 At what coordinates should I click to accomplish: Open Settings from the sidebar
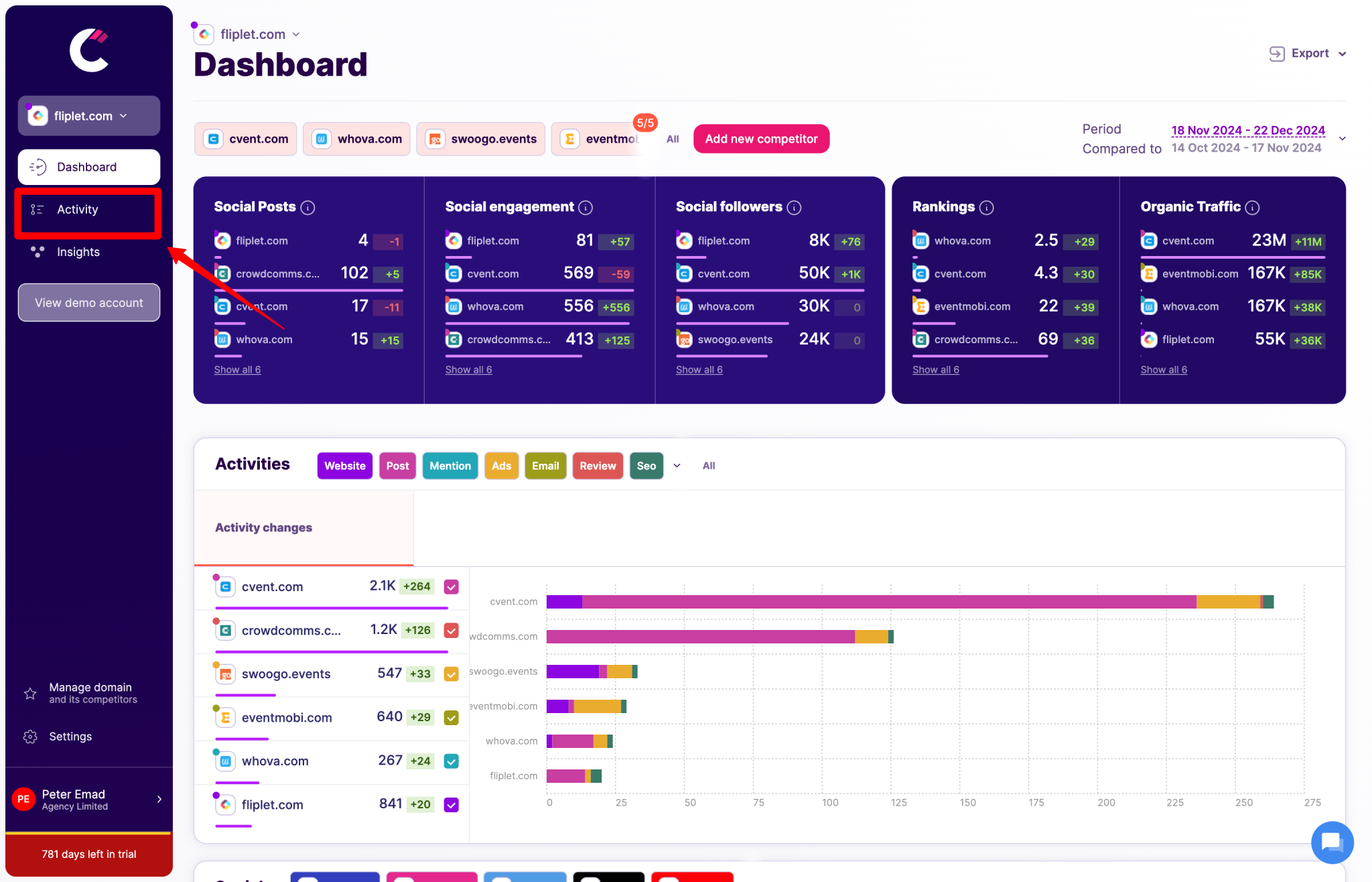tap(72, 736)
